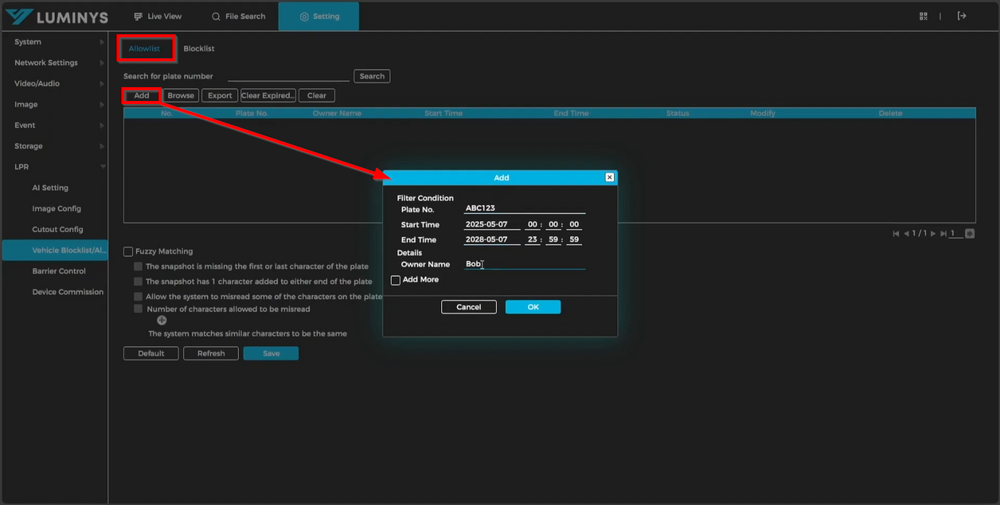The height and width of the screenshot is (505, 1000).
Task: Go to next page of plate list
Action: coord(934,233)
